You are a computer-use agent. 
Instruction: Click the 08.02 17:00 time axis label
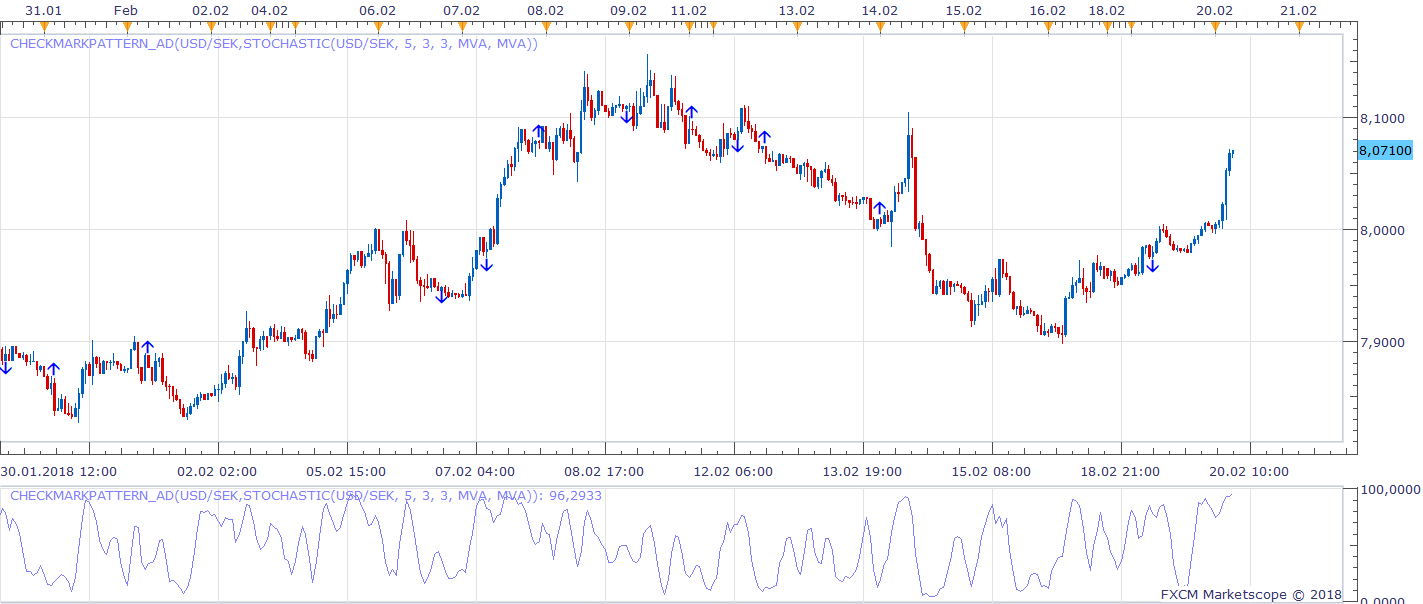pos(605,471)
